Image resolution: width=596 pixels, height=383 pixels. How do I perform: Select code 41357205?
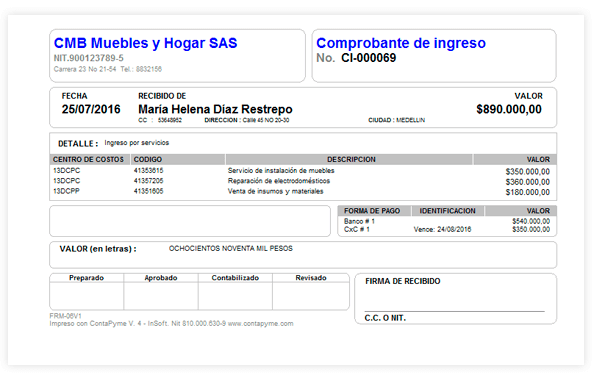(x=148, y=181)
